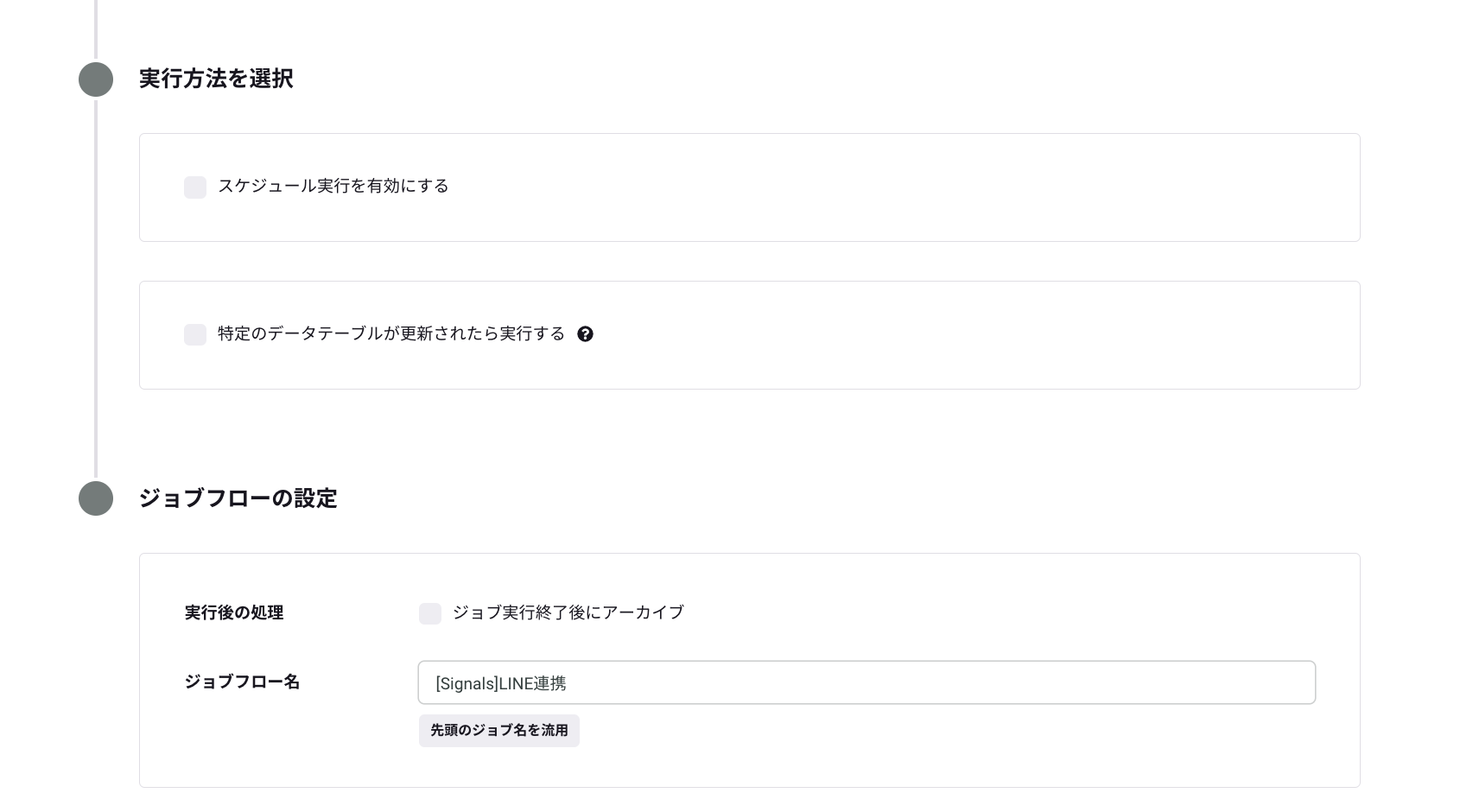Click the 実行後の処理 label
The width and height of the screenshot is (1460, 812).
coord(234,612)
